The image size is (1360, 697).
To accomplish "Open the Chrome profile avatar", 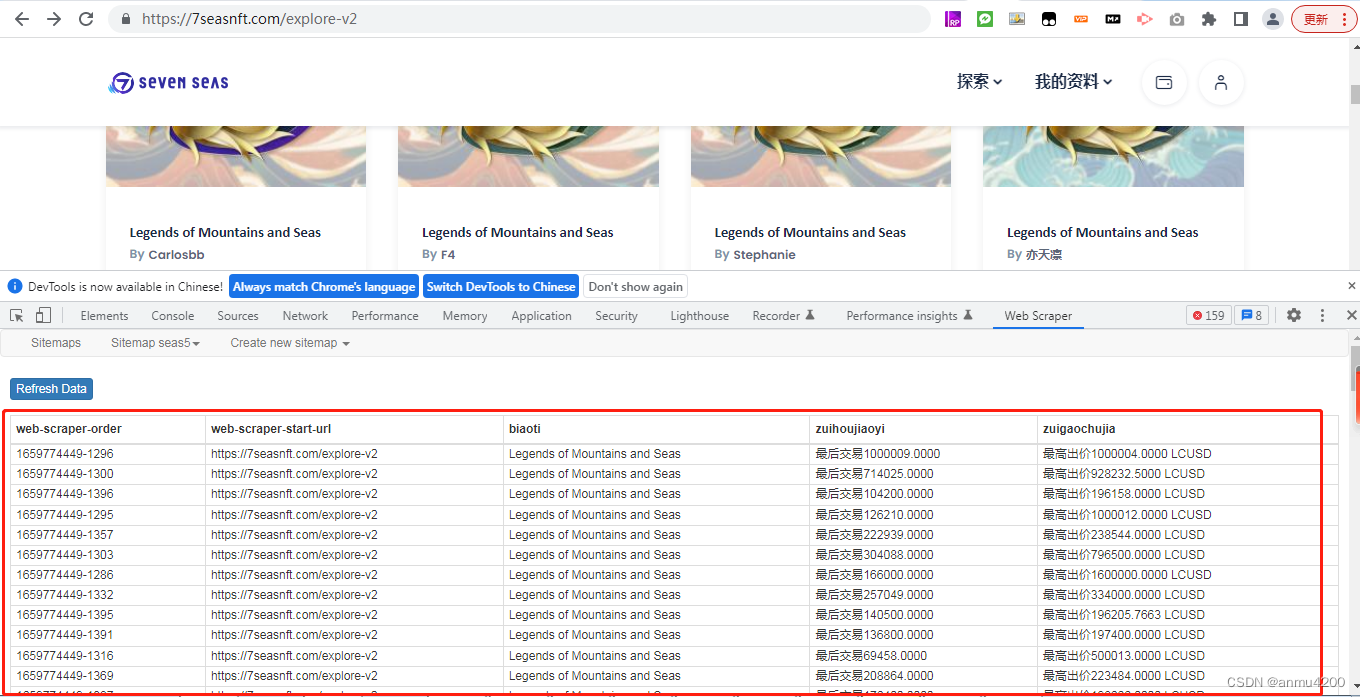I will 1273,19.
